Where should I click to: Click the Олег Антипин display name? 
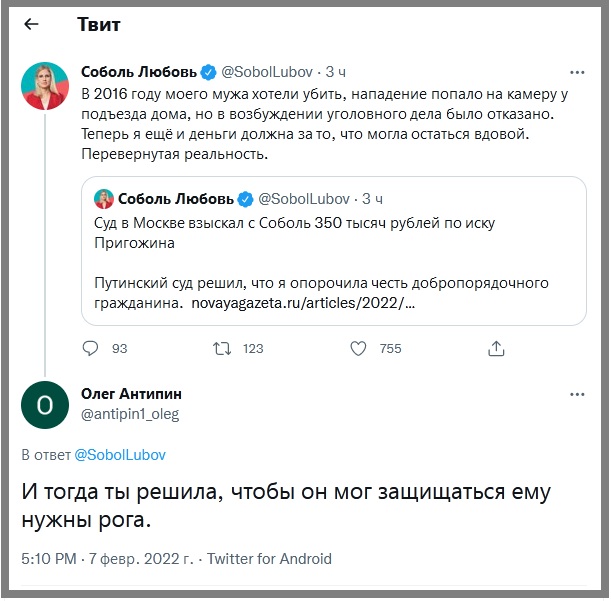(131, 394)
